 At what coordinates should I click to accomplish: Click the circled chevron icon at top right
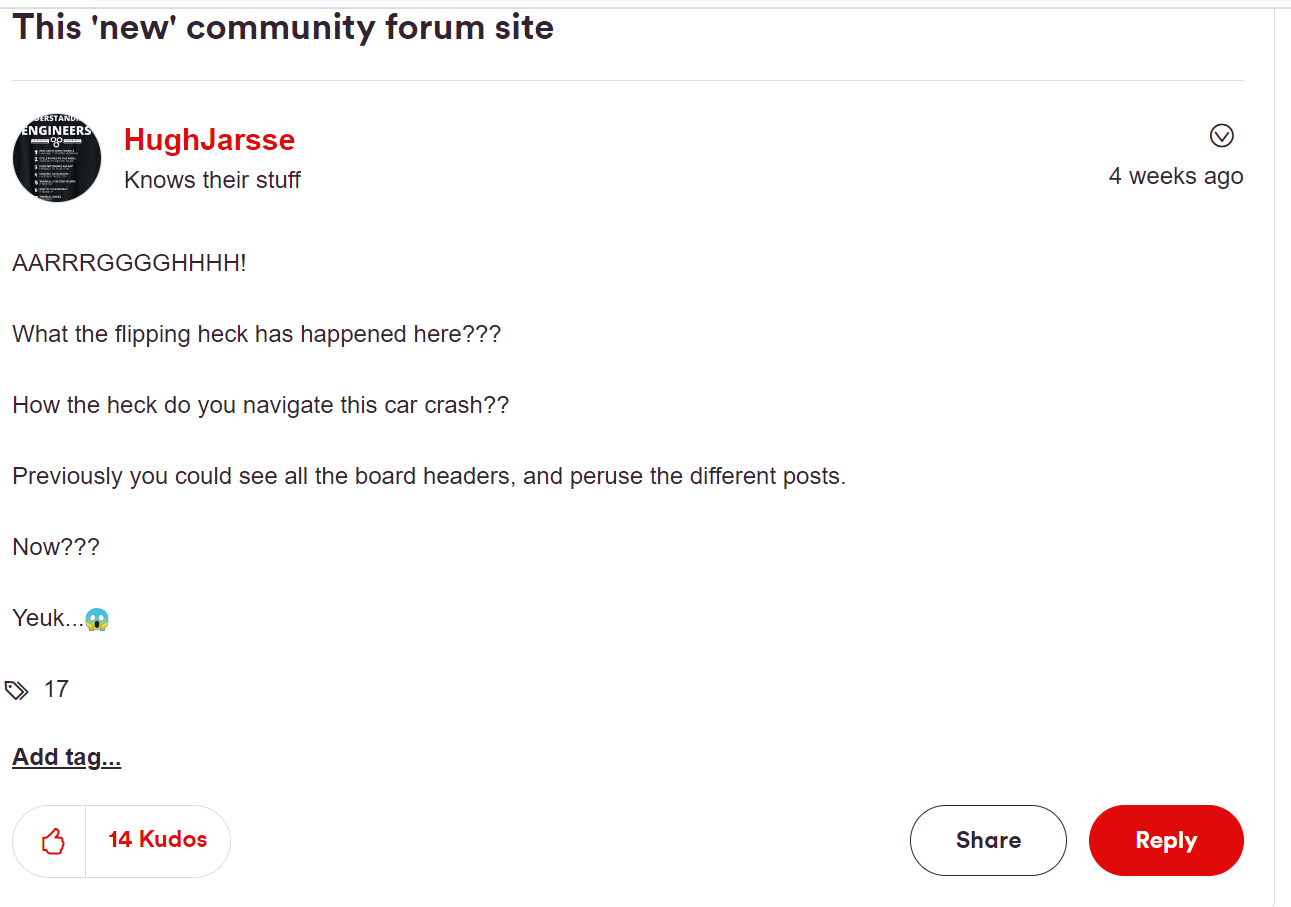click(x=1221, y=136)
